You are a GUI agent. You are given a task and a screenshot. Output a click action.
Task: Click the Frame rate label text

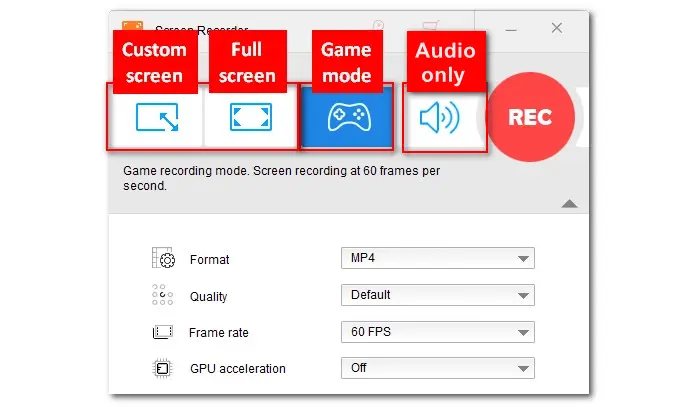click(x=219, y=333)
